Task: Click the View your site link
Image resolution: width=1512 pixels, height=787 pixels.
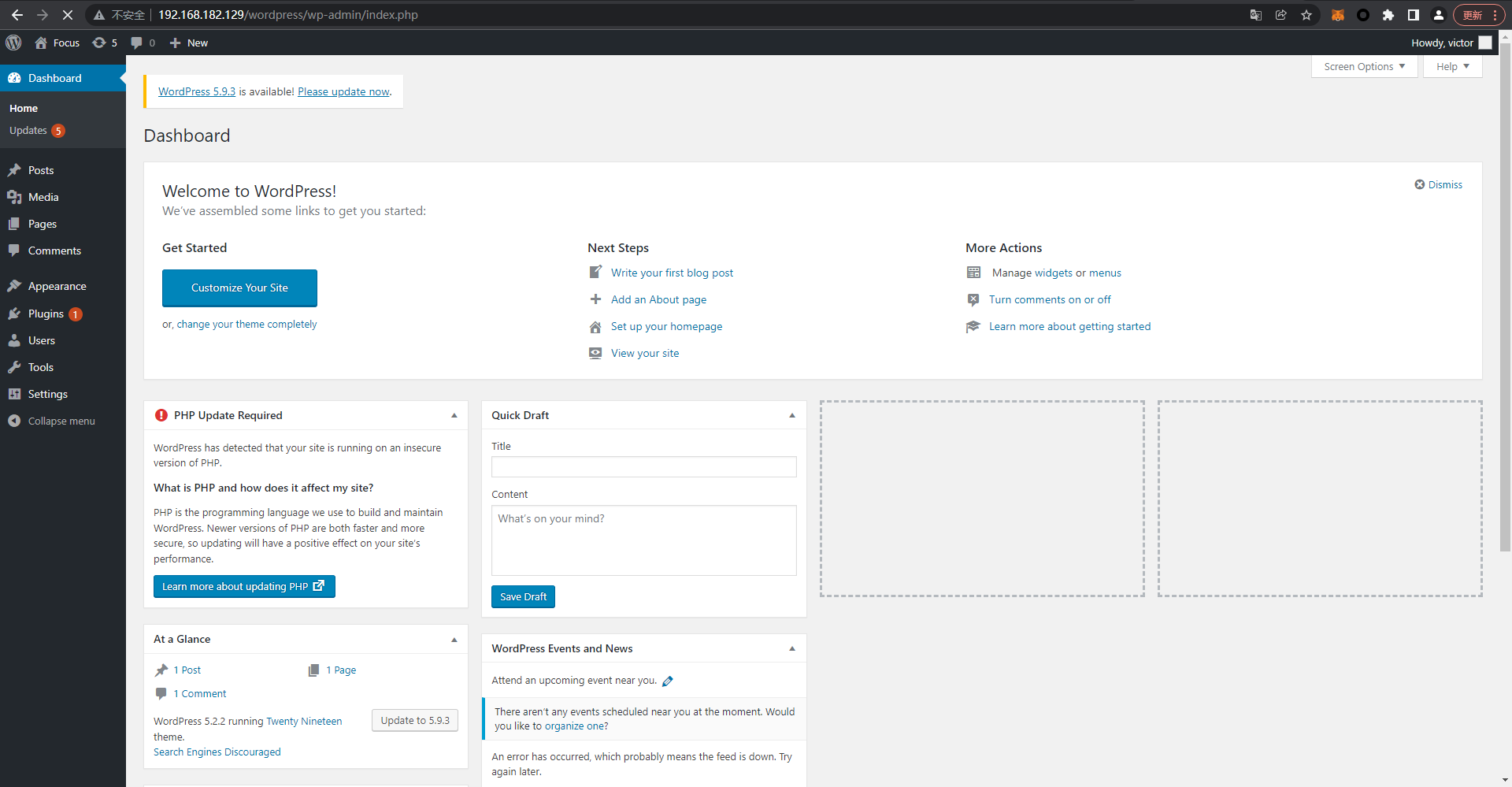Action: (x=645, y=353)
